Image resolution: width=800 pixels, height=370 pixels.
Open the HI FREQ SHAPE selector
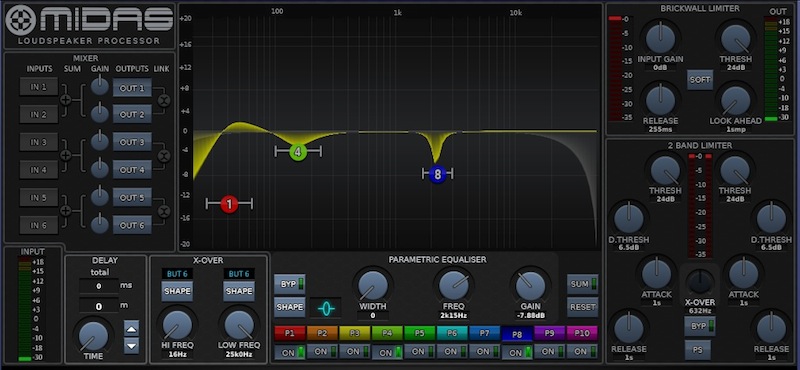coord(177,291)
